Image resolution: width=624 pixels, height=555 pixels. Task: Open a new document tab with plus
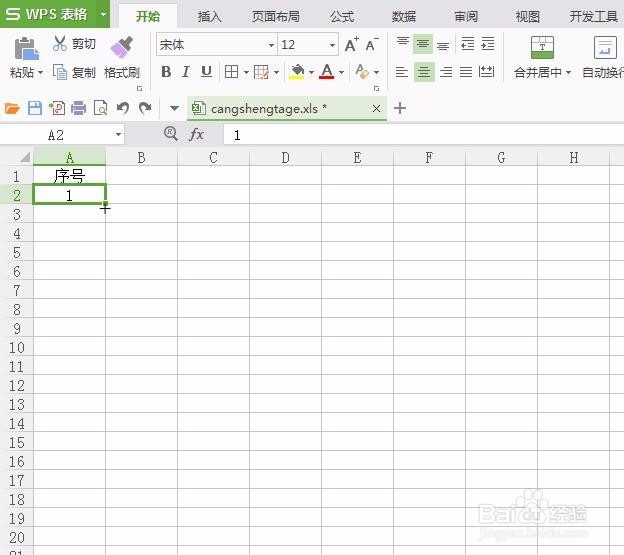pos(400,108)
